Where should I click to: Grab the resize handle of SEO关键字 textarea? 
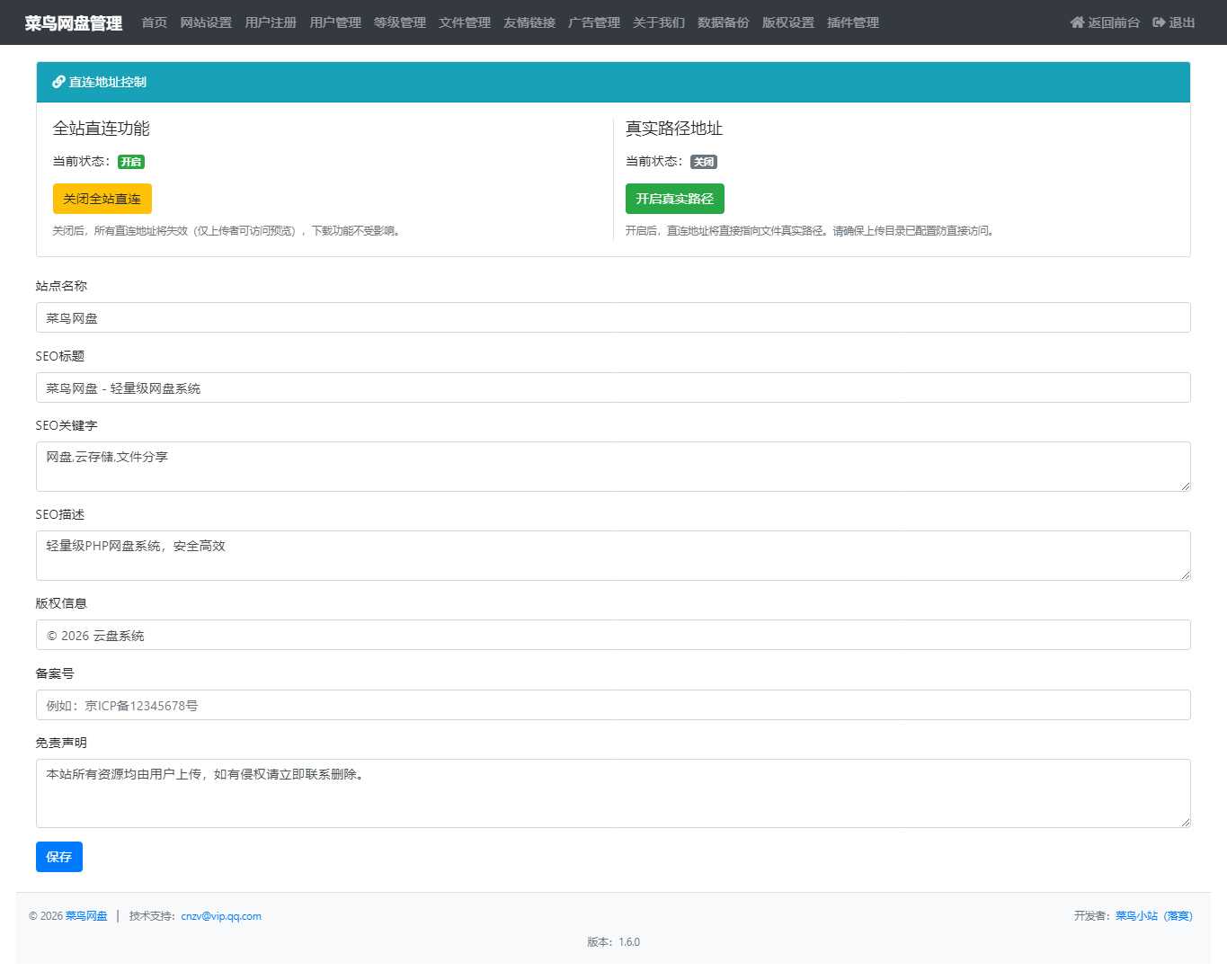point(1185,486)
